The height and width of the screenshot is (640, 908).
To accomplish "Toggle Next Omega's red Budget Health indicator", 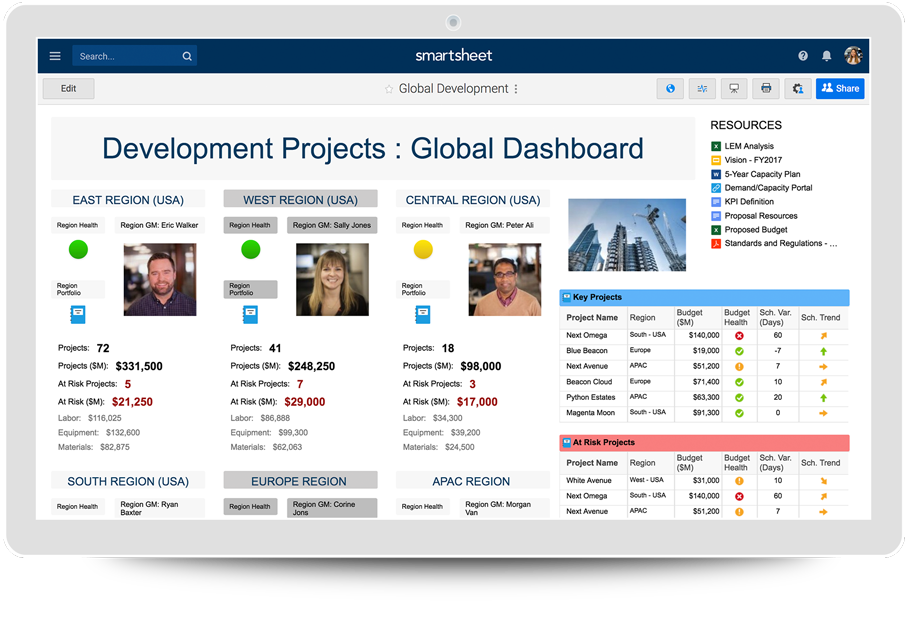I will coord(739,336).
